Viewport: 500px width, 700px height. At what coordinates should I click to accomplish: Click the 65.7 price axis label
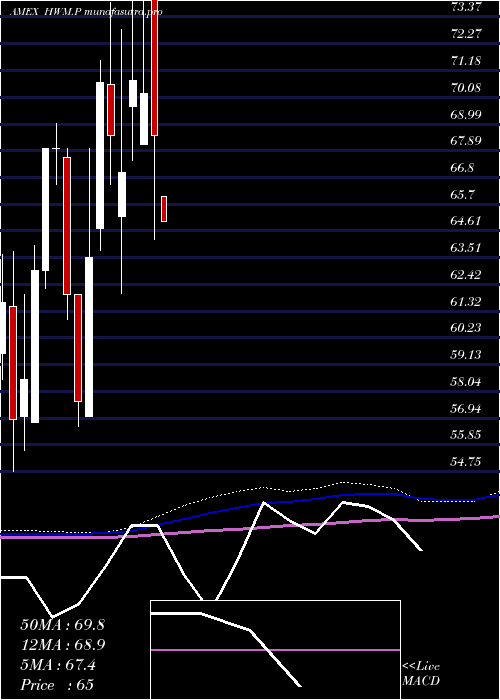pos(466,194)
